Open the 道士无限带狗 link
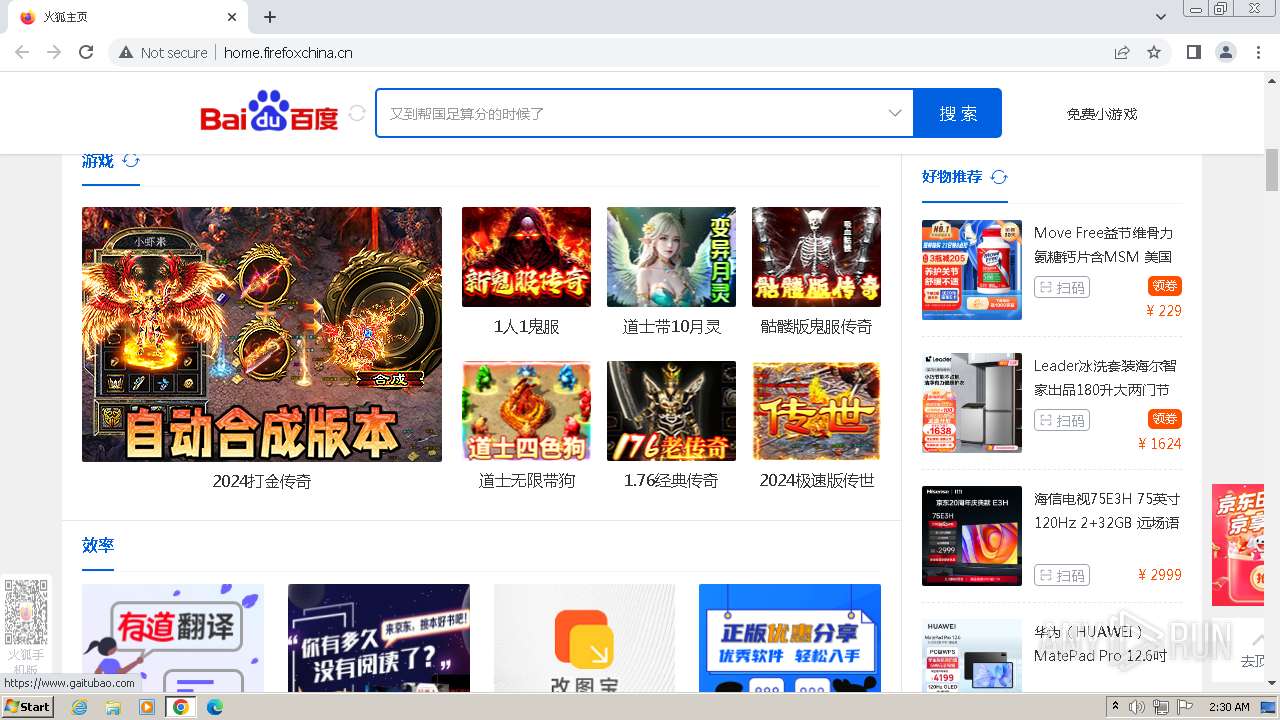The height and width of the screenshot is (720, 1280). tap(526, 481)
